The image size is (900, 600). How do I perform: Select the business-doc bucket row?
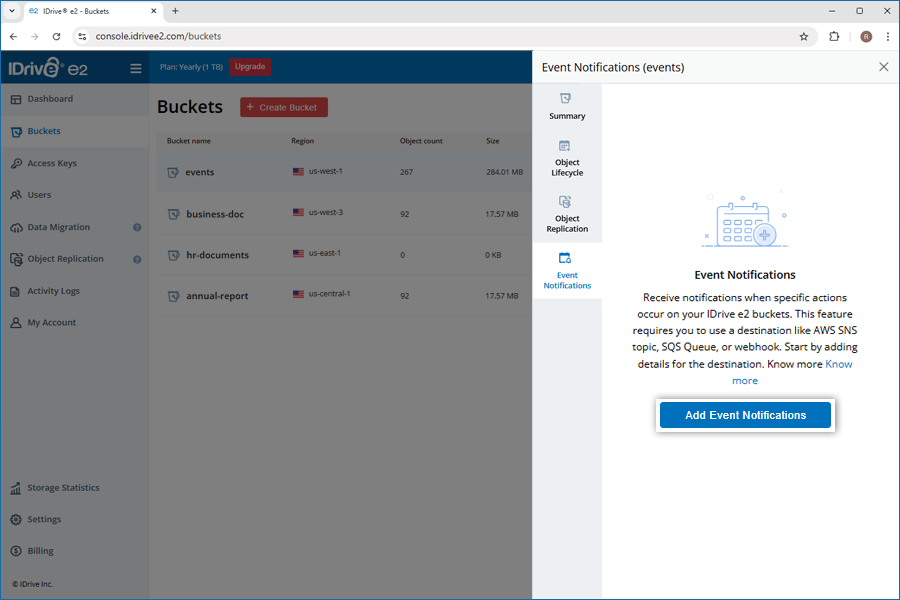coord(340,214)
